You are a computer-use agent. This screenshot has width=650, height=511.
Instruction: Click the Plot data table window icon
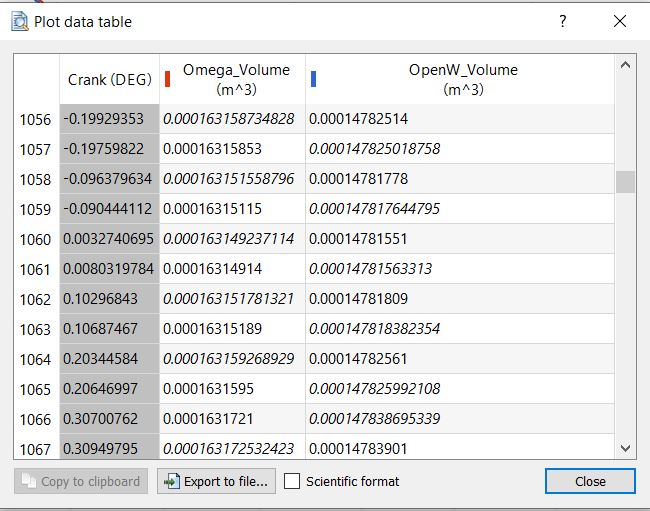[x=19, y=22]
